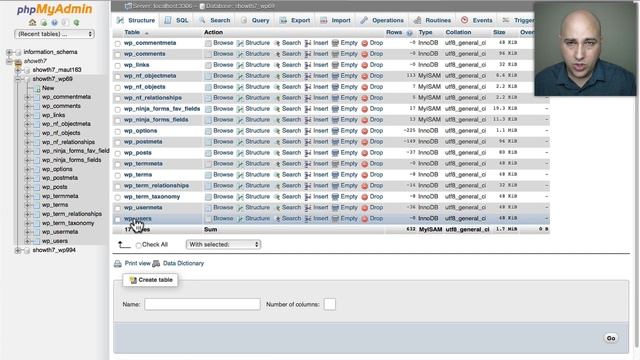The height and width of the screenshot is (360, 640).
Task: Click Browse icon in wp_commentmeta row
Action: (x=208, y=43)
